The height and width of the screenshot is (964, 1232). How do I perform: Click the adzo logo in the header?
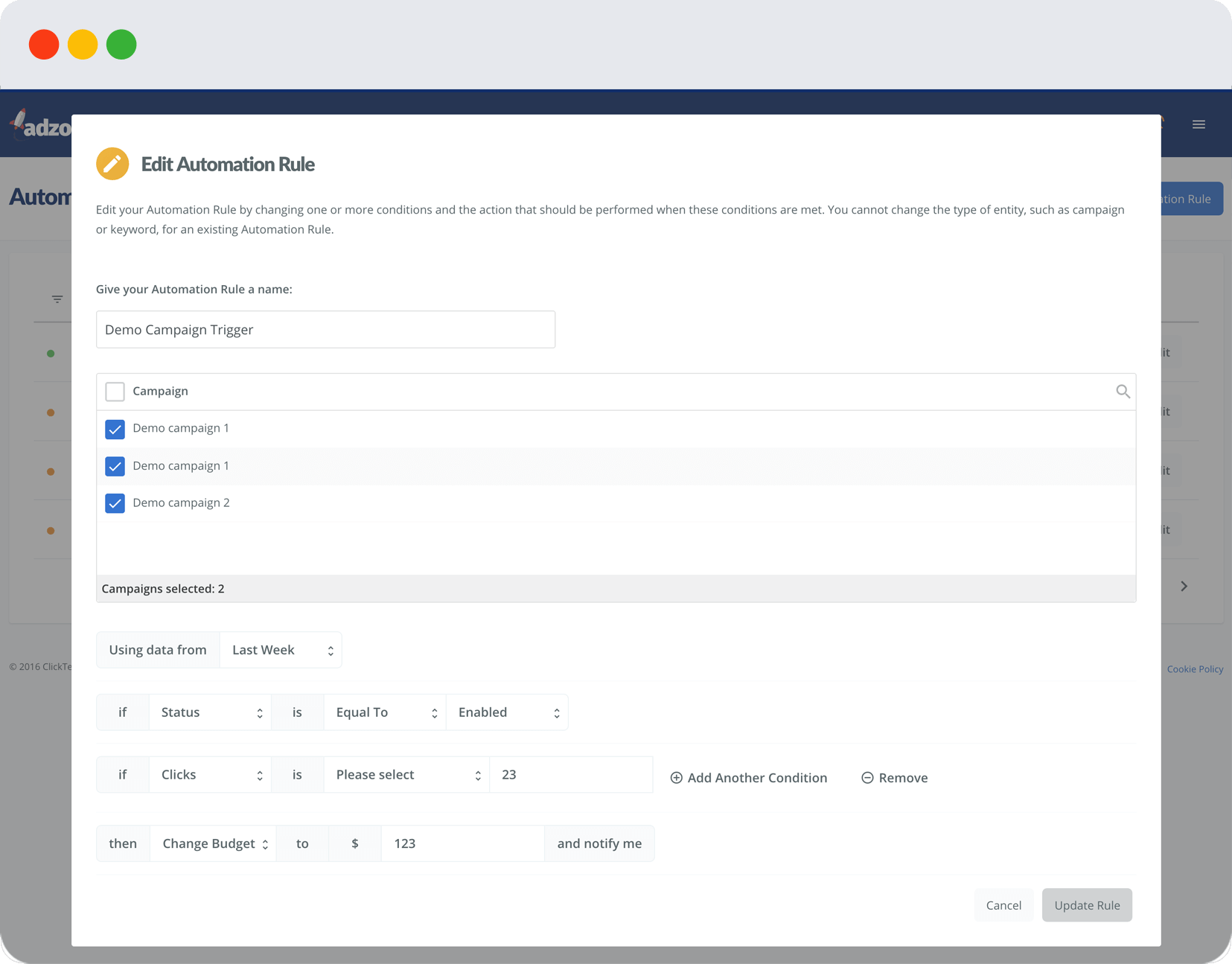(41, 124)
